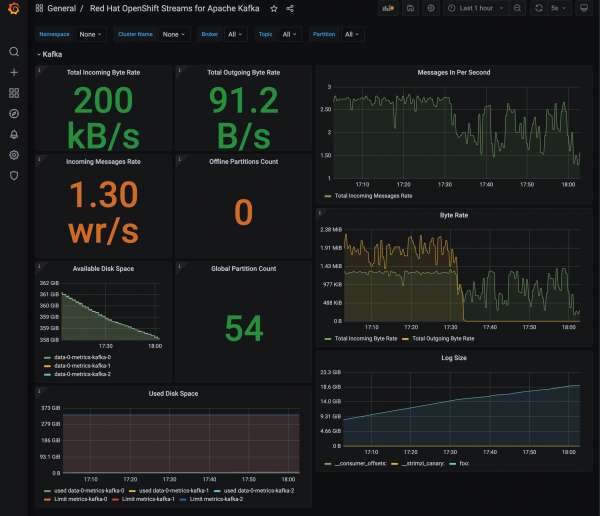Toggle Total Incoming Messages Rate legend series
This screenshot has height=516, width=600.
(x=374, y=196)
